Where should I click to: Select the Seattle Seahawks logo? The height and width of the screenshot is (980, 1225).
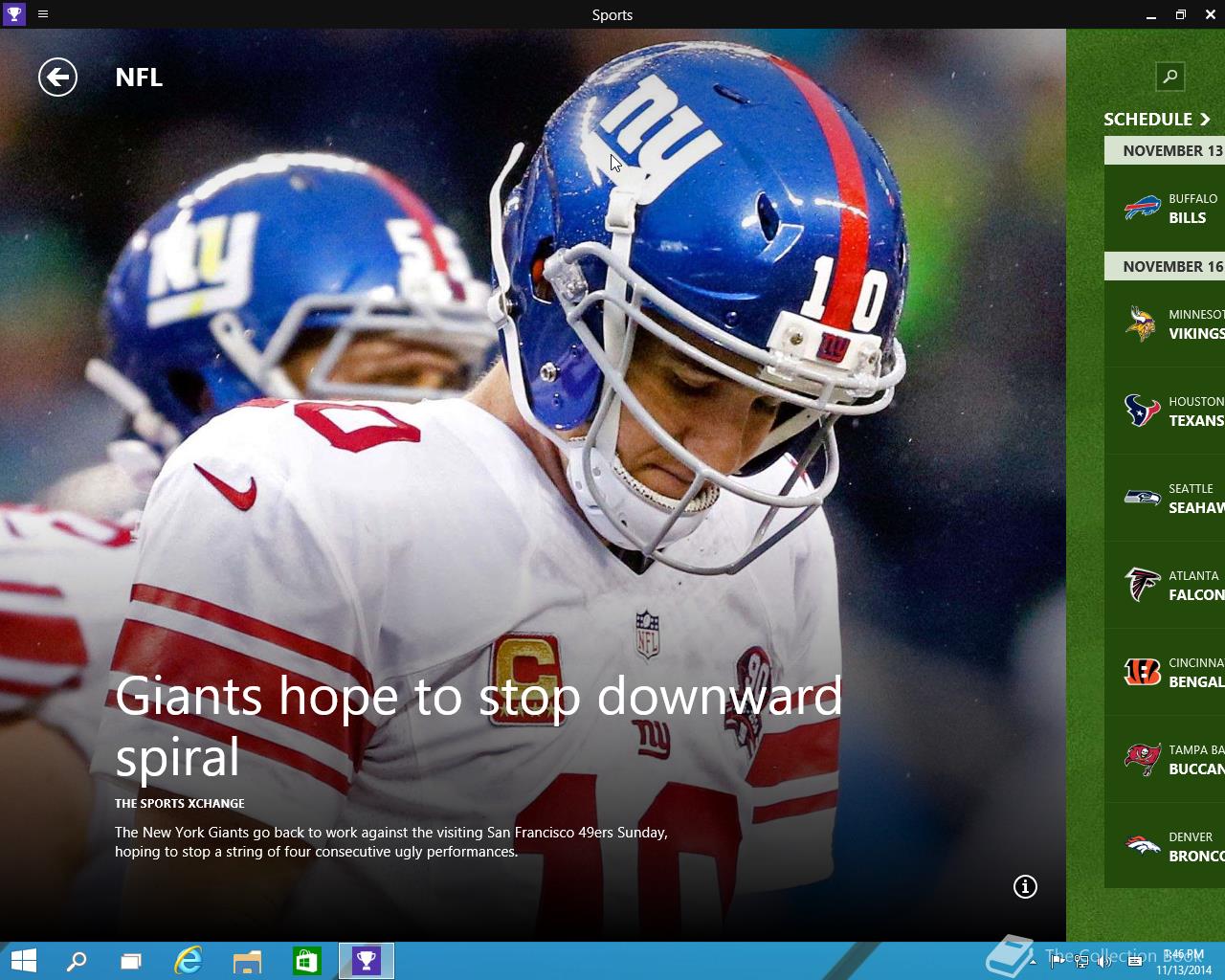pos(1142,498)
